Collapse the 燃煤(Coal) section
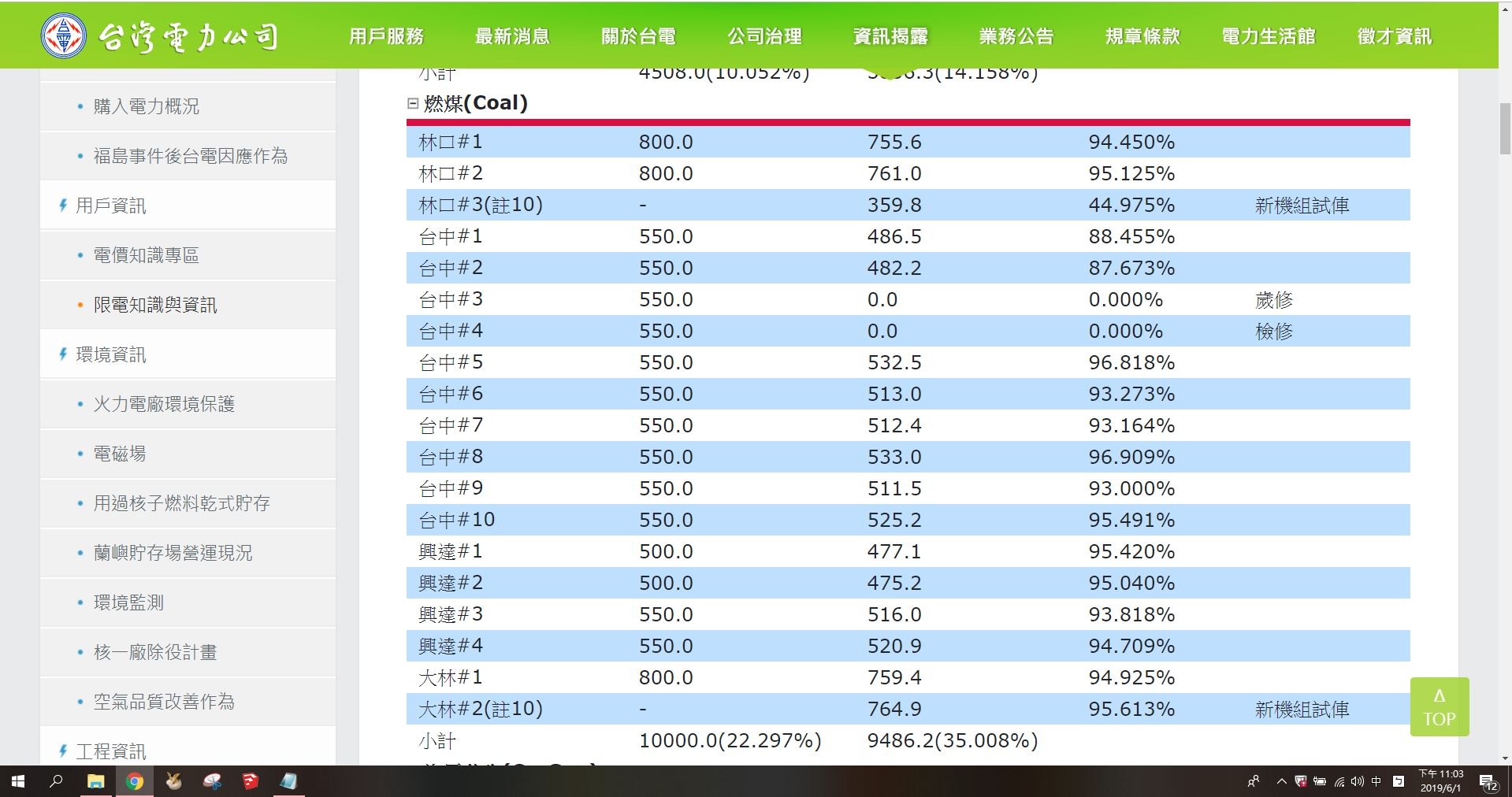1512x797 pixels. click(413, 103)
